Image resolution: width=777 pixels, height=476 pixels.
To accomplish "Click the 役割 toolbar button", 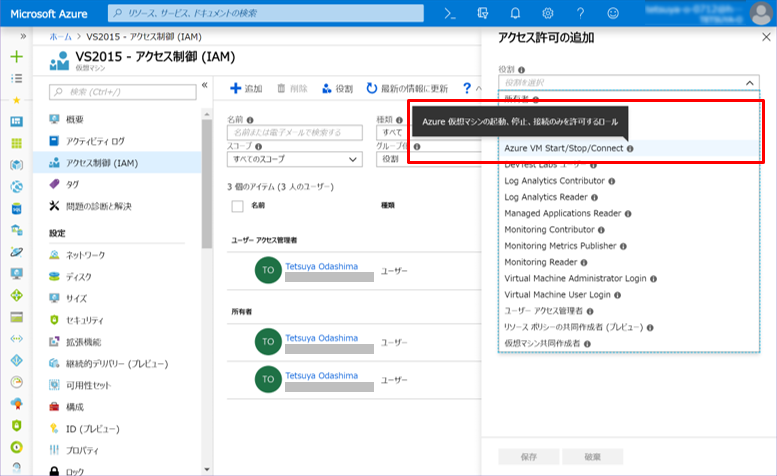I will (337, 89).
